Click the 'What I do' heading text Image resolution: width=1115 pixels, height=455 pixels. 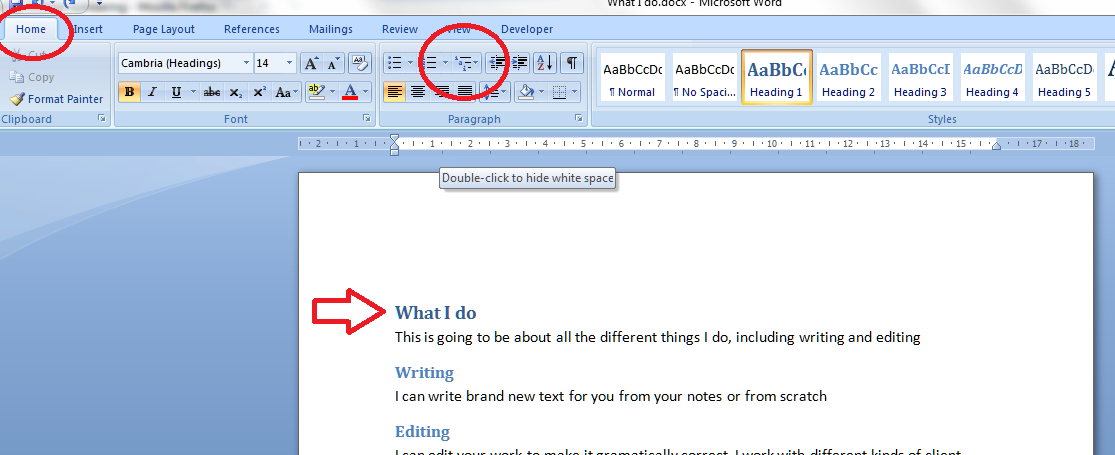click(435, 313)
